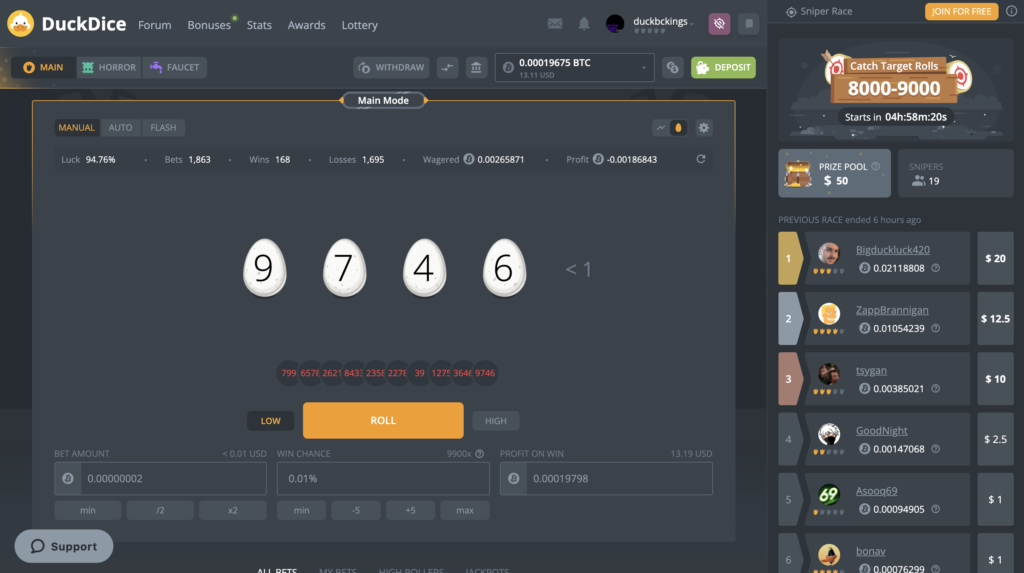
Task: Open the chat panel icon
Action: tap(748, 24)
